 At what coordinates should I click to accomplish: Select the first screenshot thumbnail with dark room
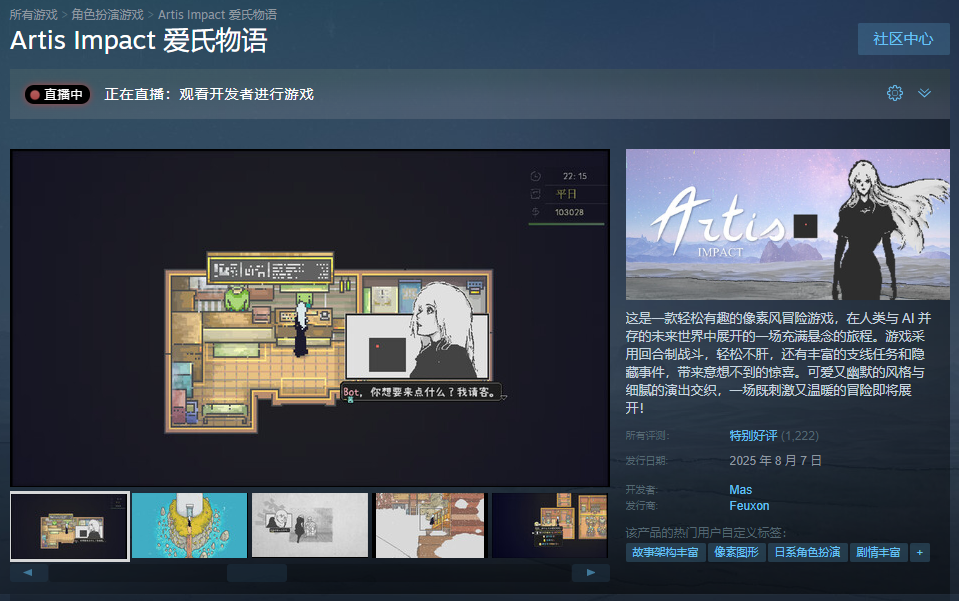tap(70, 526)
